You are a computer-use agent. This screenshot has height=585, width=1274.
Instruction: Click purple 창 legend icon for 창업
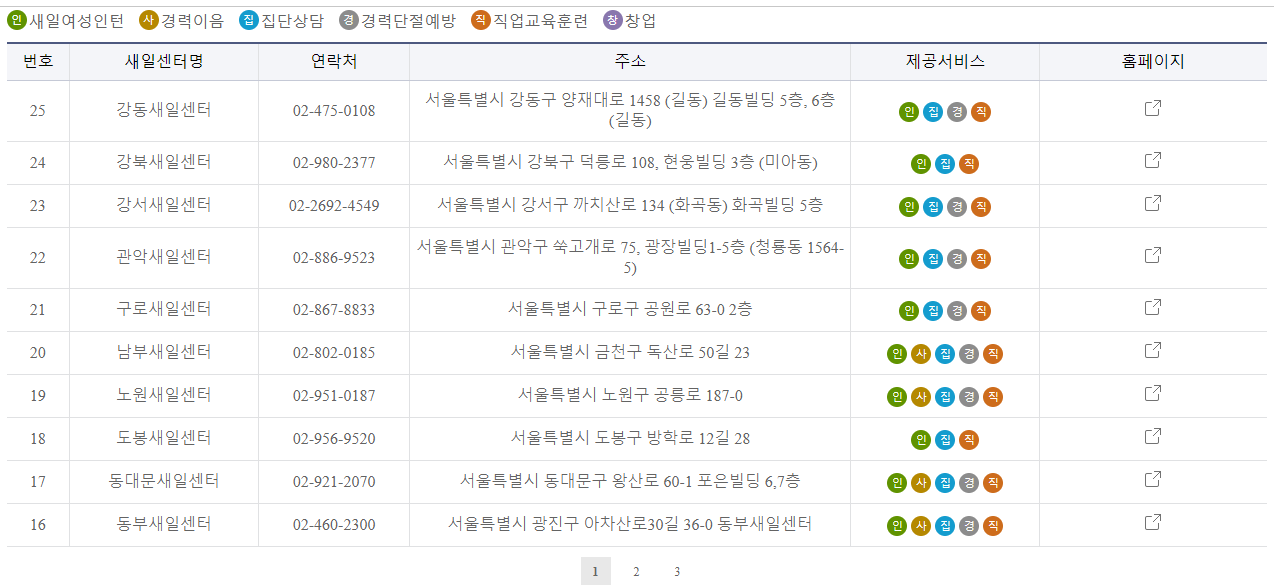tap(613, 20)
